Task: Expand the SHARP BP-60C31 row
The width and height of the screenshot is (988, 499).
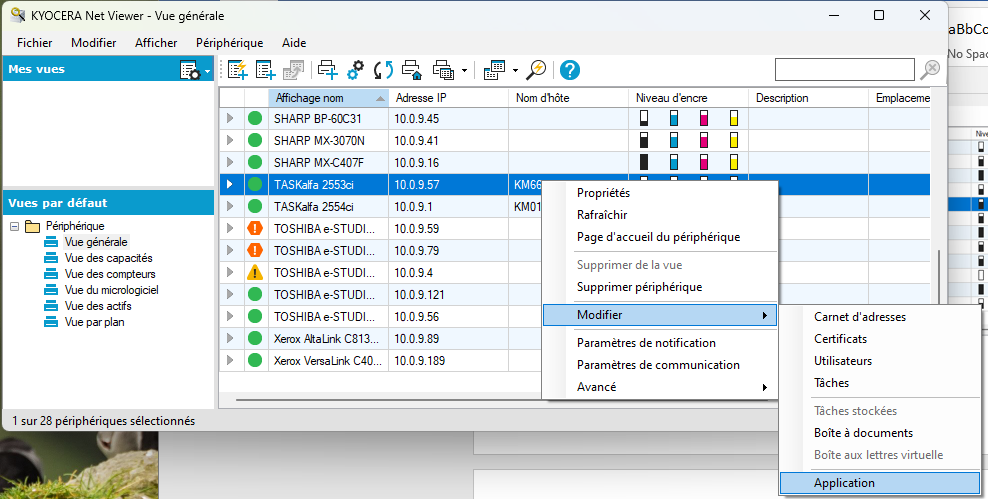Action: pos(230,118)
